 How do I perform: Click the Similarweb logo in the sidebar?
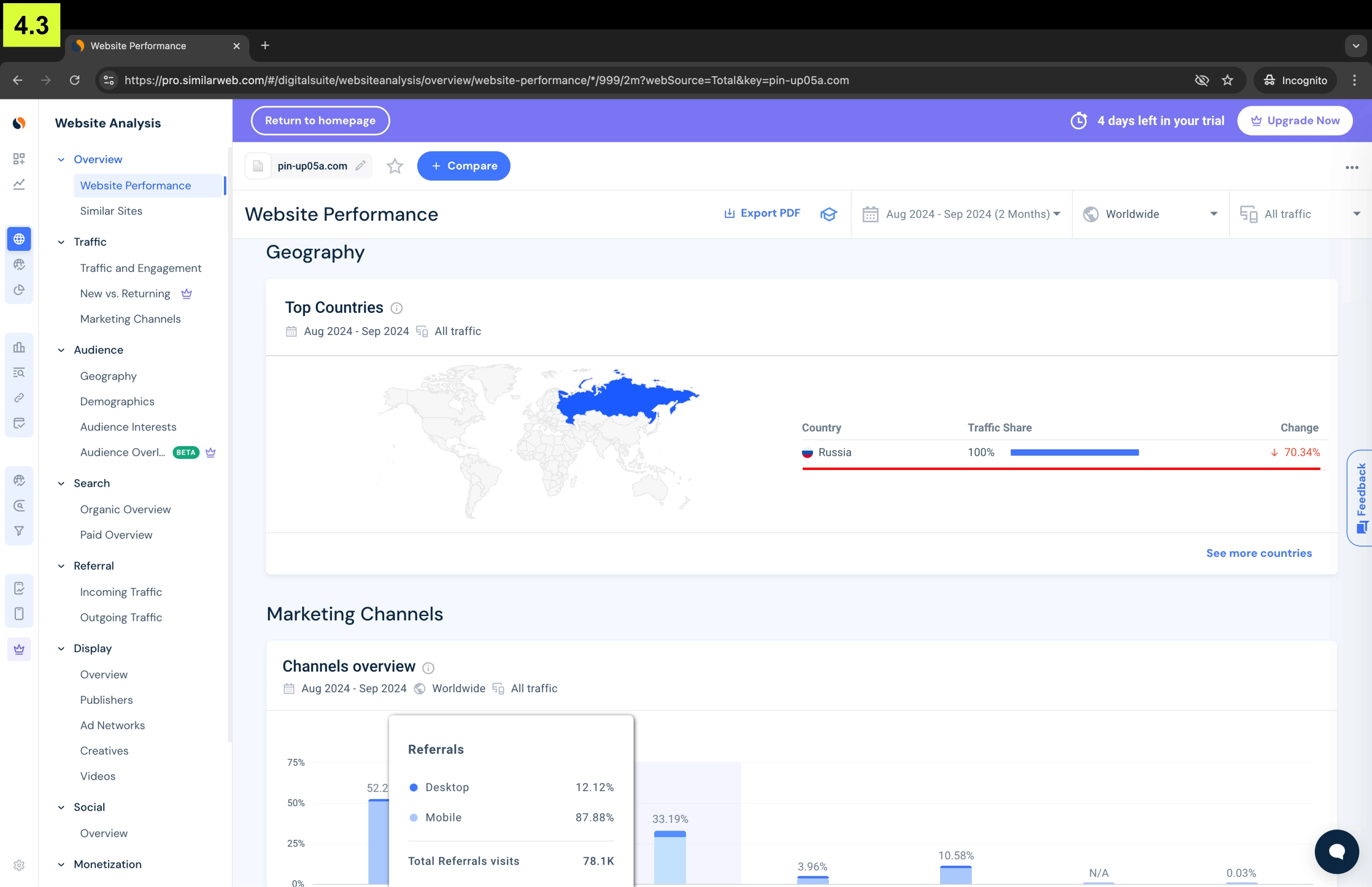[x=19, y=123]
